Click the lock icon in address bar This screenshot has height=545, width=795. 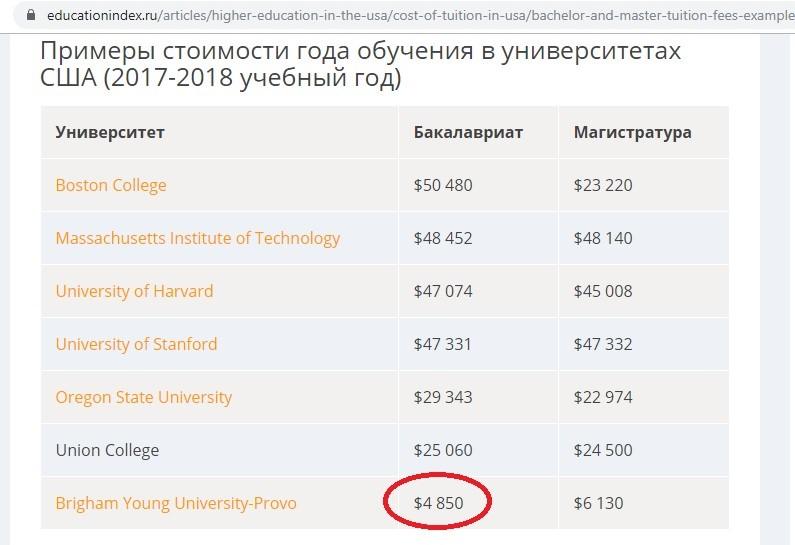(x=30, y=15)
